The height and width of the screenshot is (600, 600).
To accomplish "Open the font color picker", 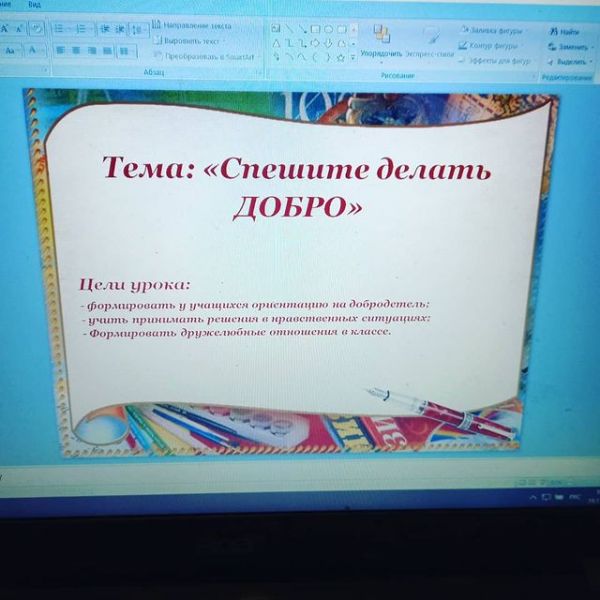I will tap(31, 49).
